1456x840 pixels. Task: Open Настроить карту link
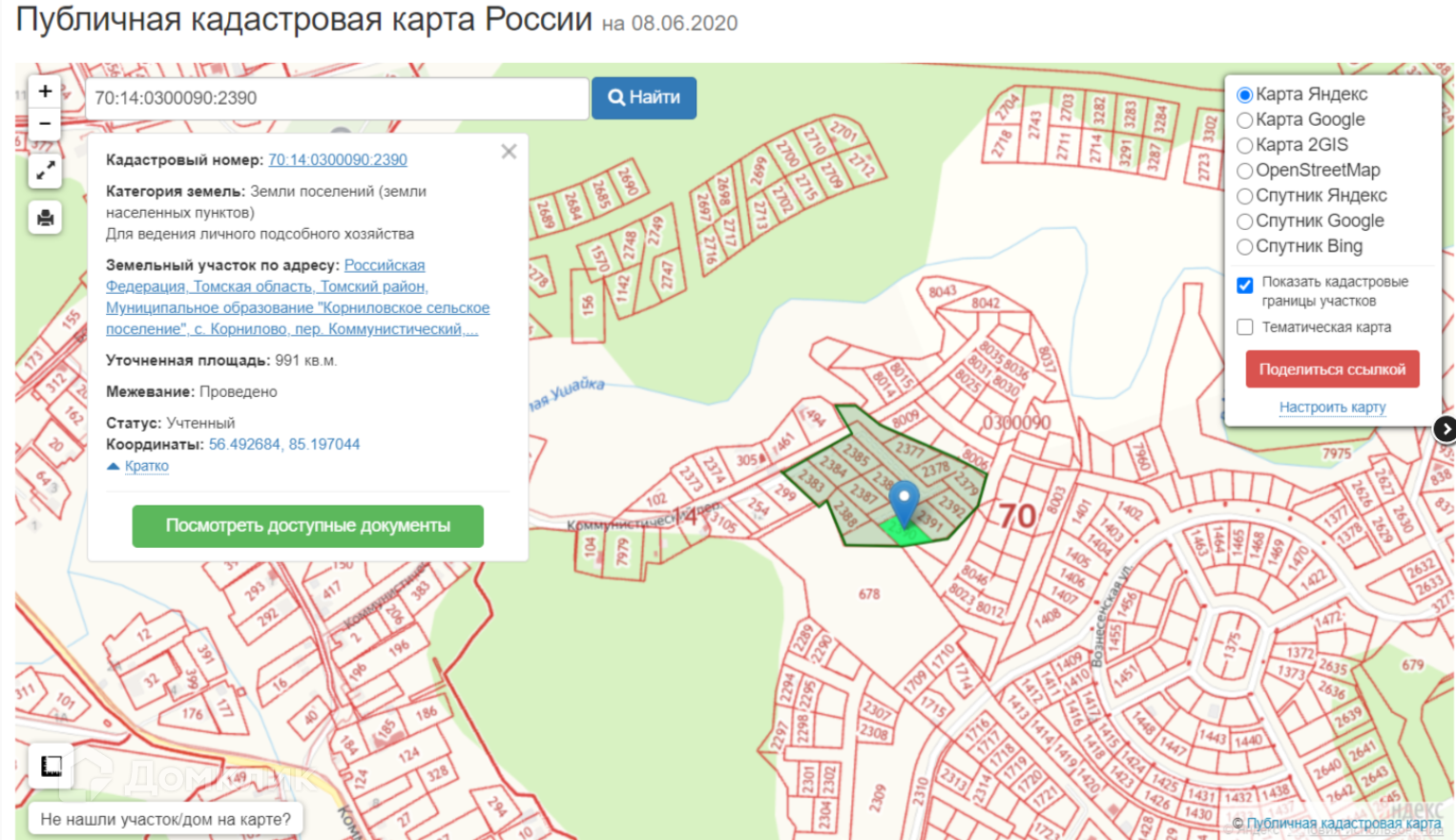[1332, 407]
